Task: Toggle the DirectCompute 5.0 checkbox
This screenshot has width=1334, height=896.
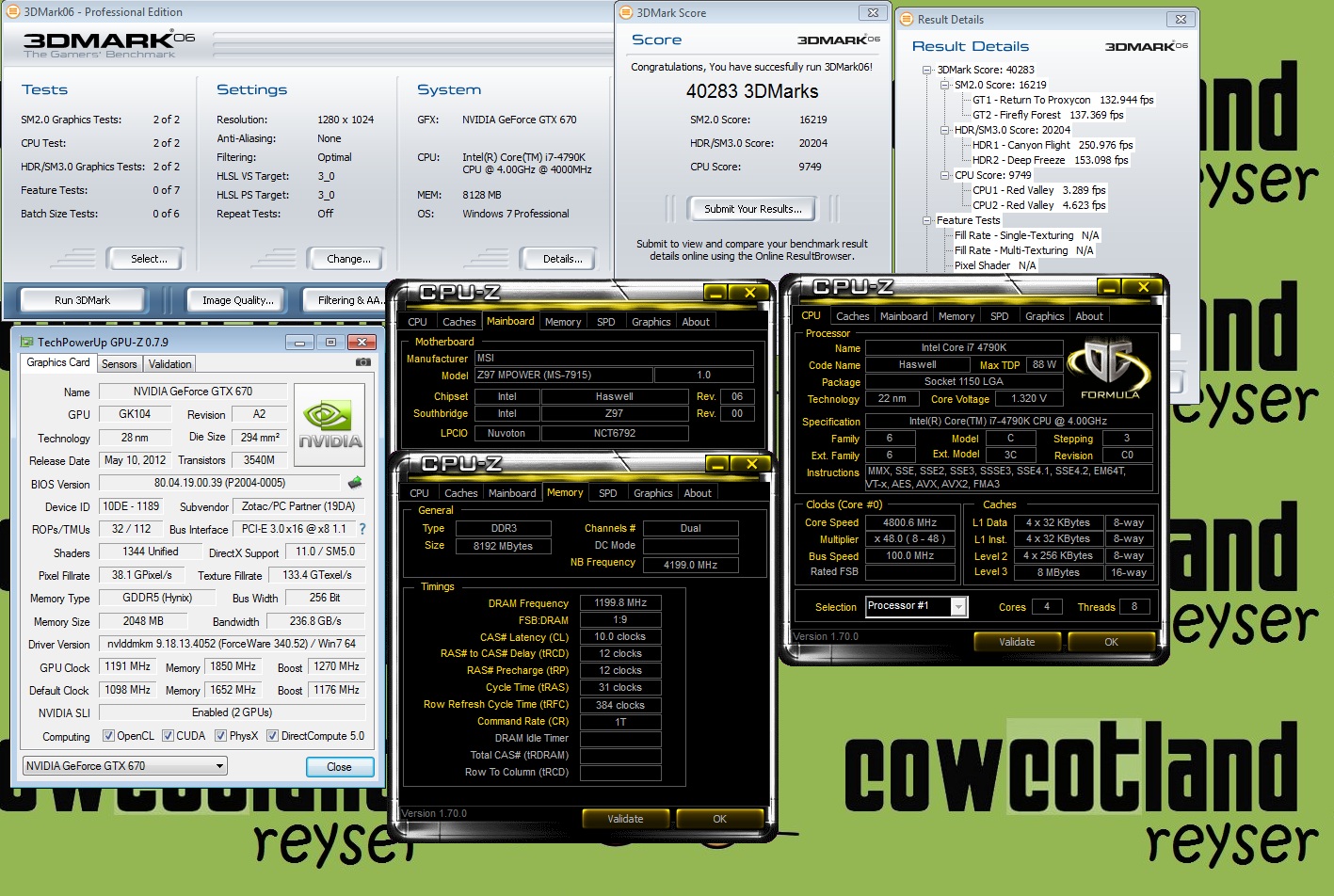Action: click(272, 736)
